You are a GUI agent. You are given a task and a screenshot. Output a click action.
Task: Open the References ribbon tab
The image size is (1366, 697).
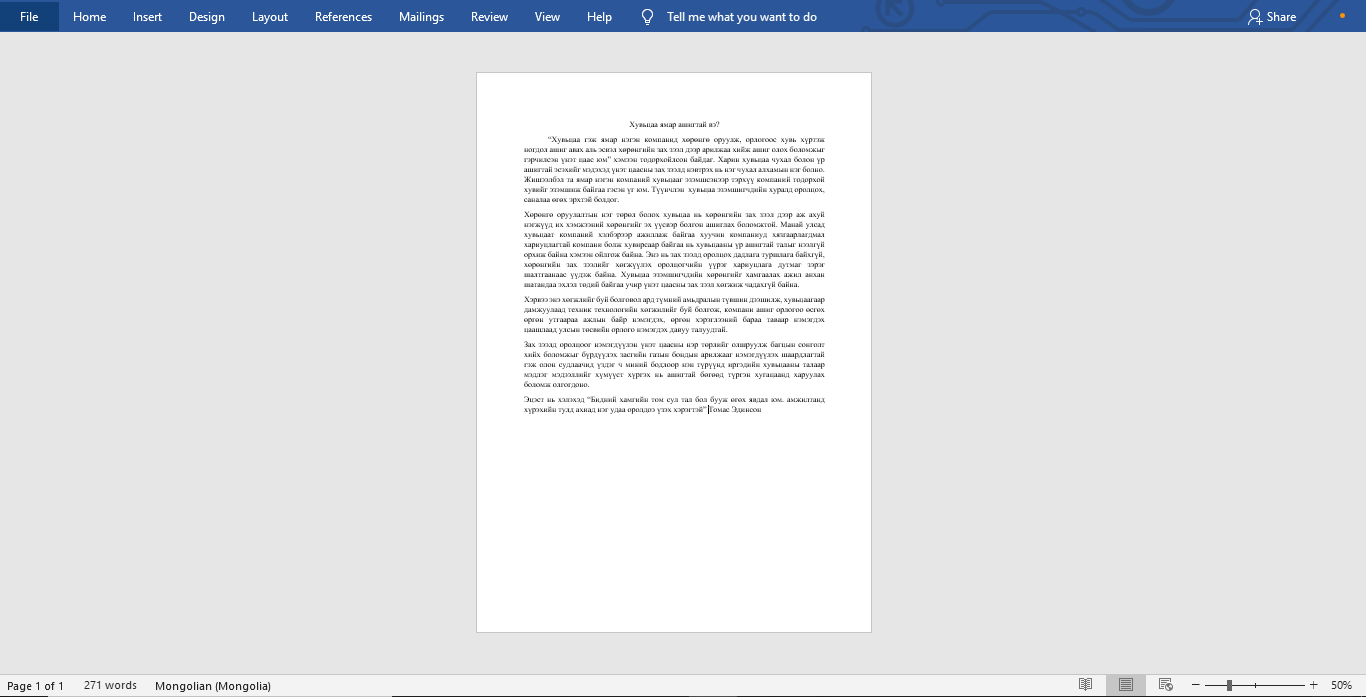coord(343,17)
